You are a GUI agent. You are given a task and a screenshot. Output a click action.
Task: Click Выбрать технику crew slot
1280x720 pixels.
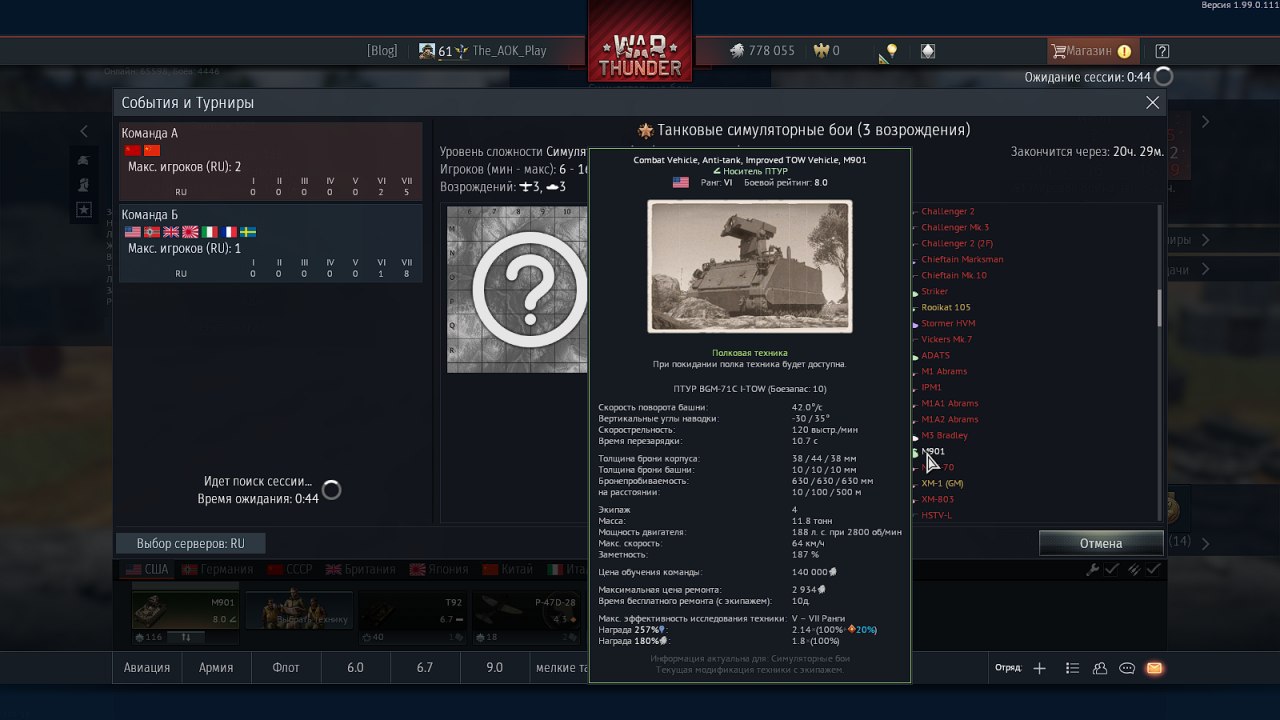(299, 610)
